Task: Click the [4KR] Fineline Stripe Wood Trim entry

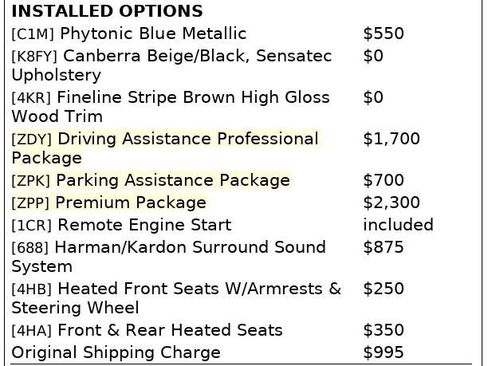Action: point(171,107)
